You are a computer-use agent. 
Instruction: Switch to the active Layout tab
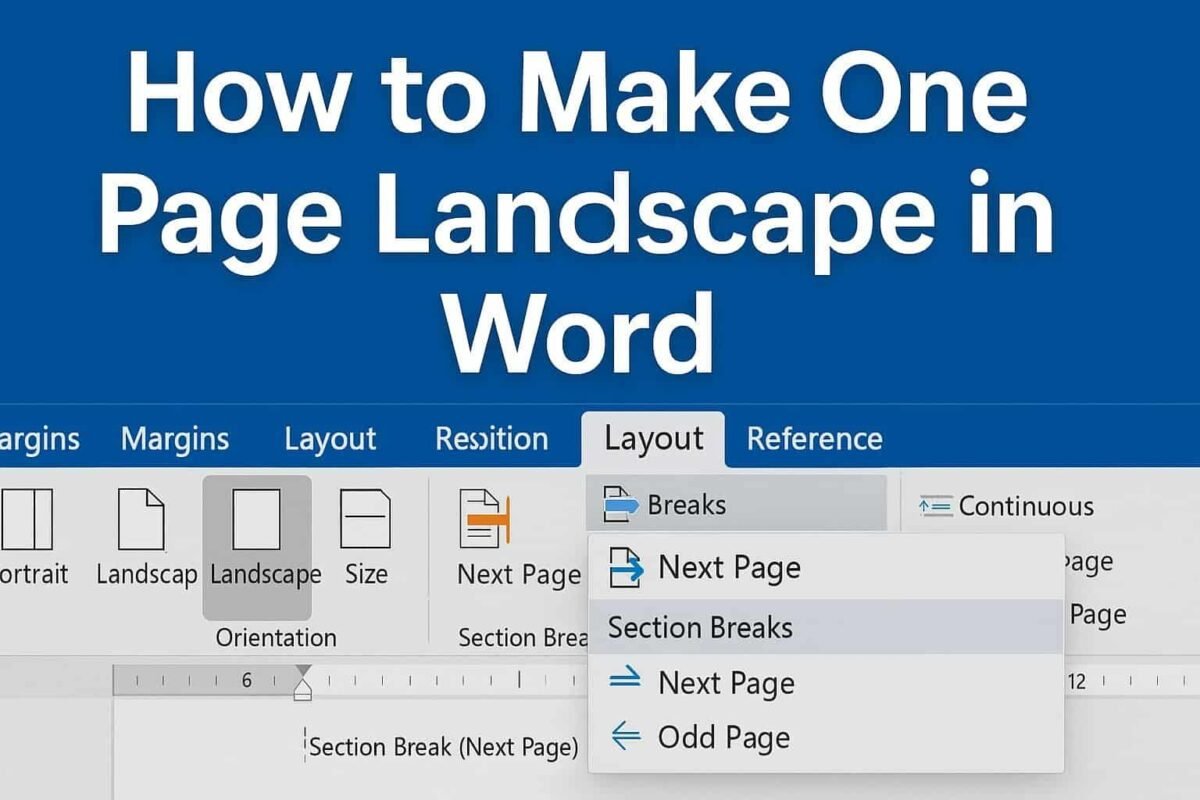[x=654, y=439]
